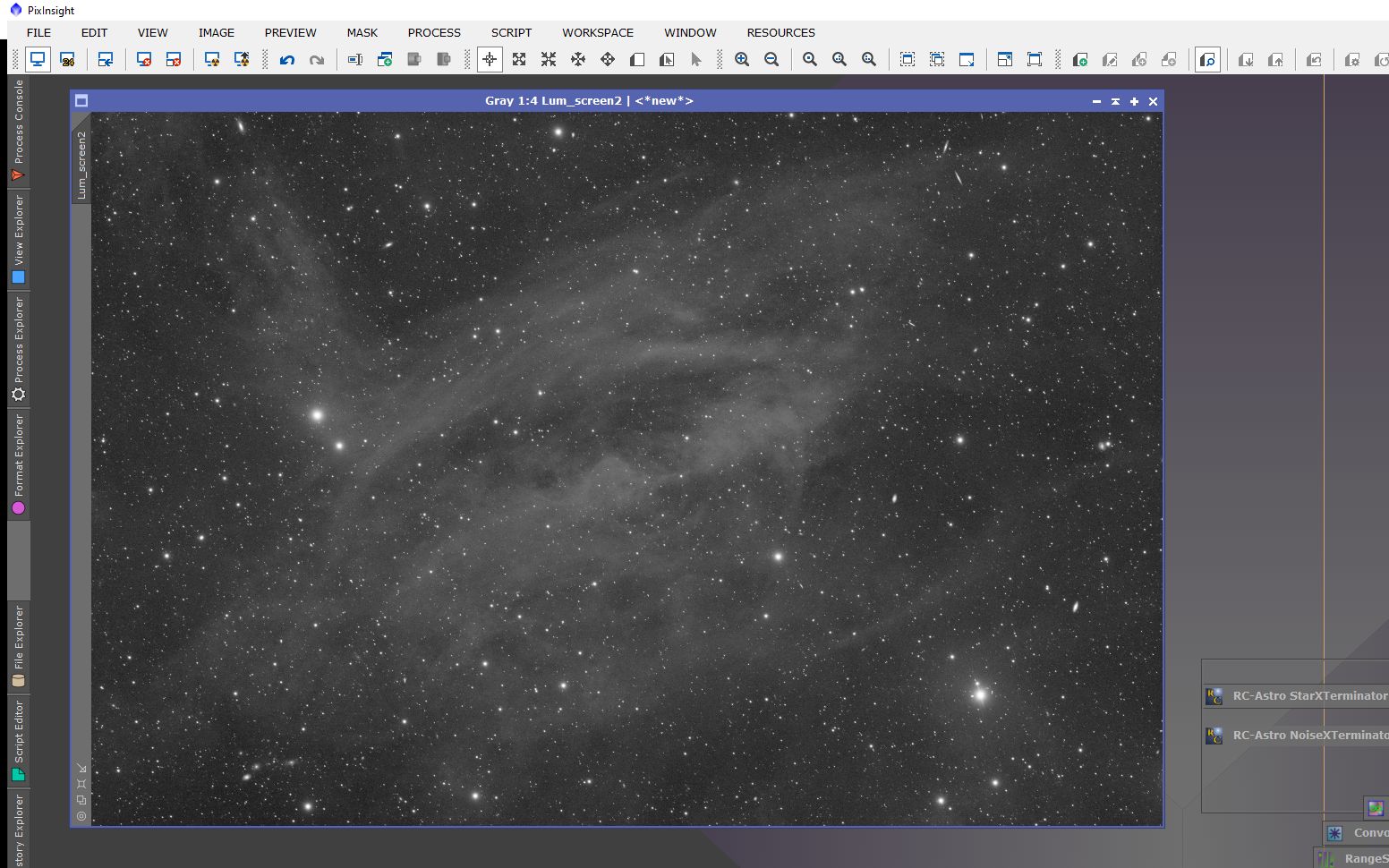Click the last of three plain zoom magnifiers
The width and height of the screenshot is (1389, 868).
point(869,60)
